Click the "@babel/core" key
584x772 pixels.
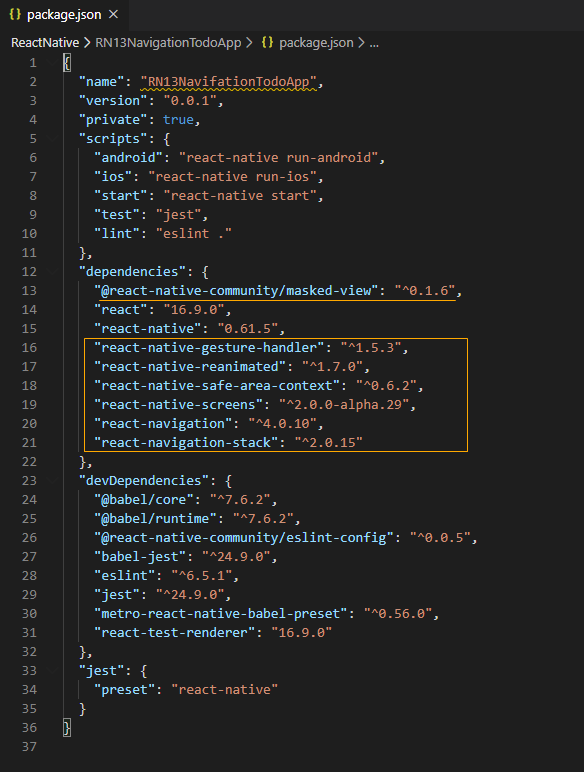(144, 500)
